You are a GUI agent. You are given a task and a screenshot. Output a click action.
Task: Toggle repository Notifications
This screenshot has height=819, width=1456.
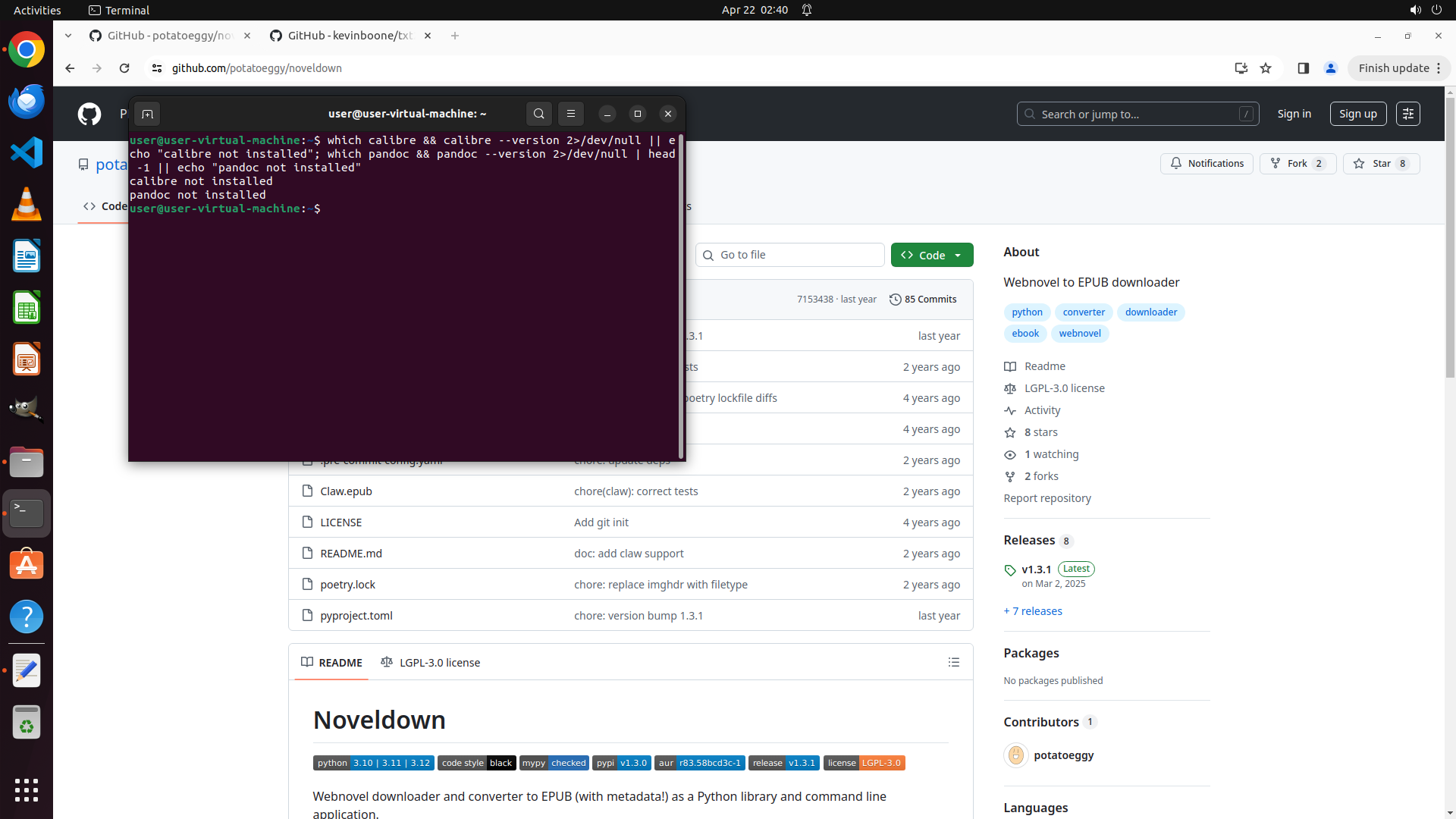(1207, 164)
